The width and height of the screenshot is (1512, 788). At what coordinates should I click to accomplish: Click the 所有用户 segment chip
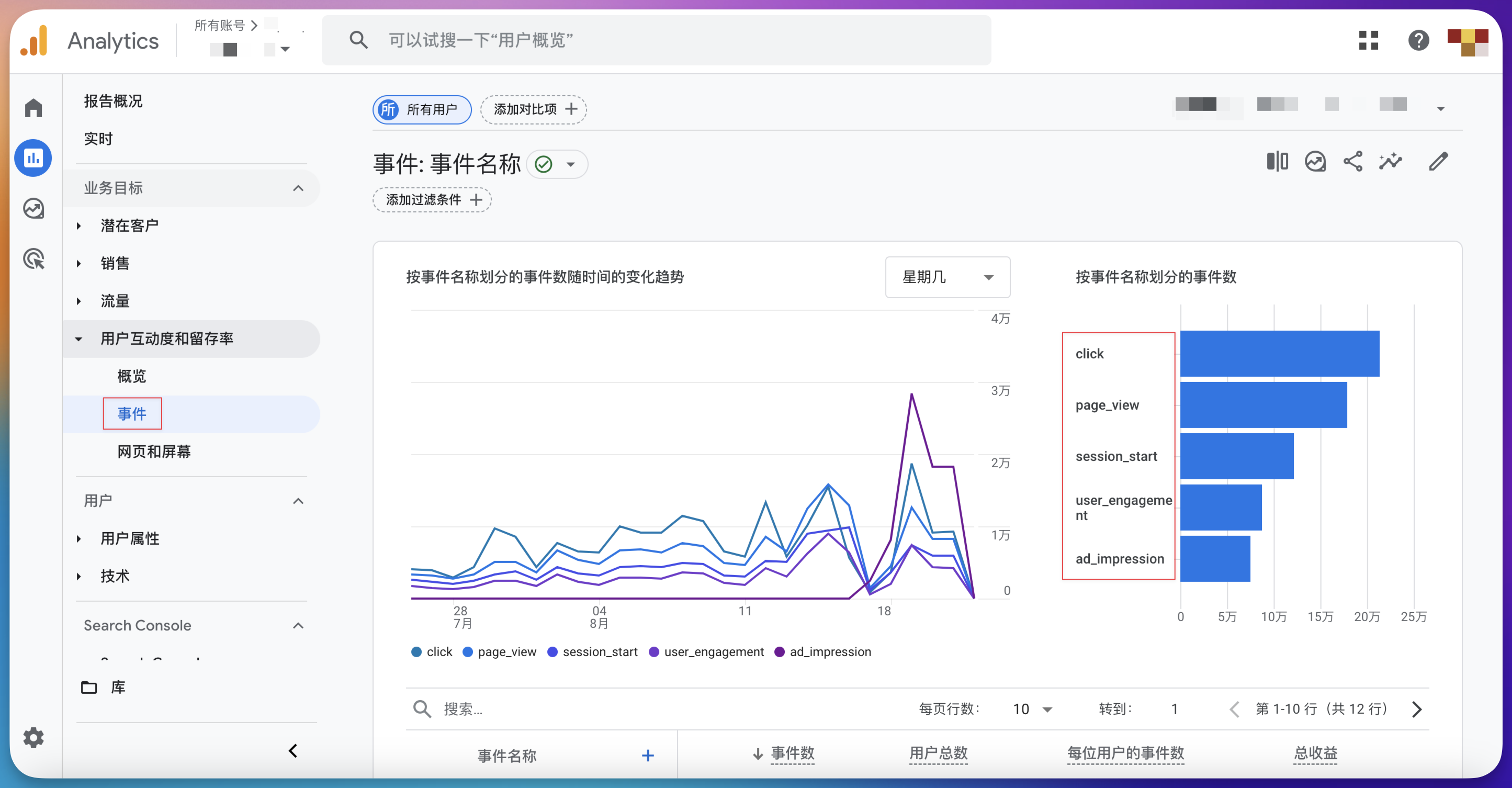(422, 110)
